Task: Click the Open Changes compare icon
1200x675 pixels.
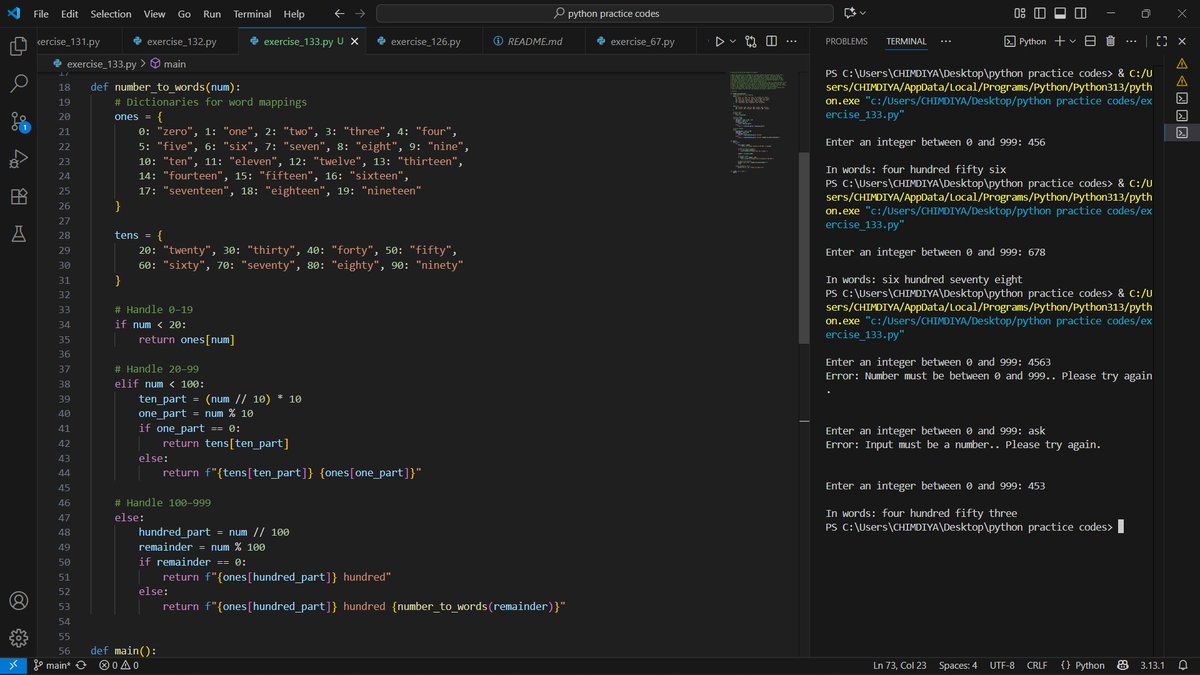Action: (x=751, y=42)
